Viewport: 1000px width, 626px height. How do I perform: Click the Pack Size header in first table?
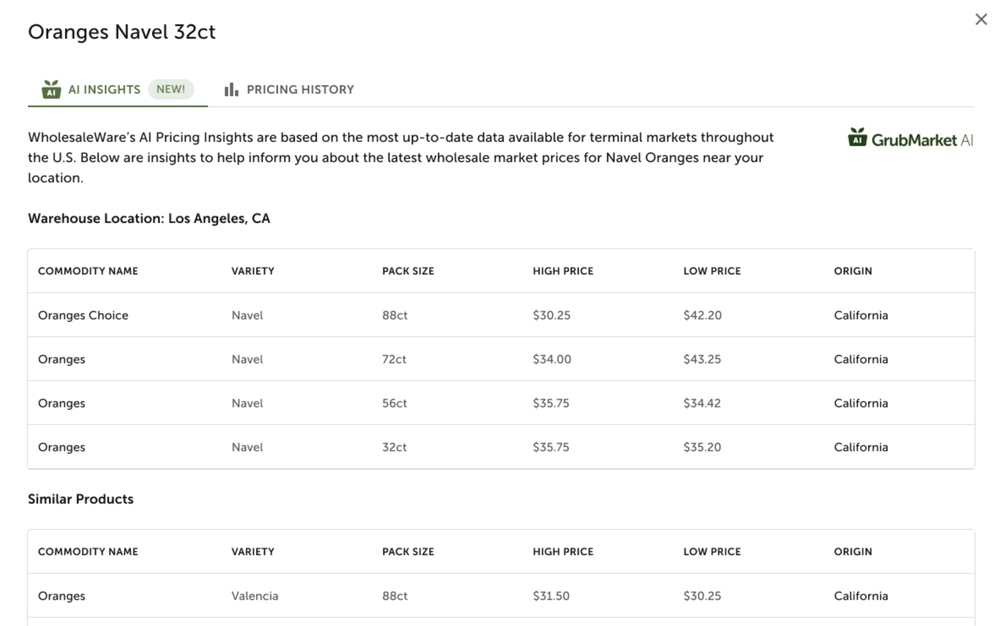click(x=408, y=271)
